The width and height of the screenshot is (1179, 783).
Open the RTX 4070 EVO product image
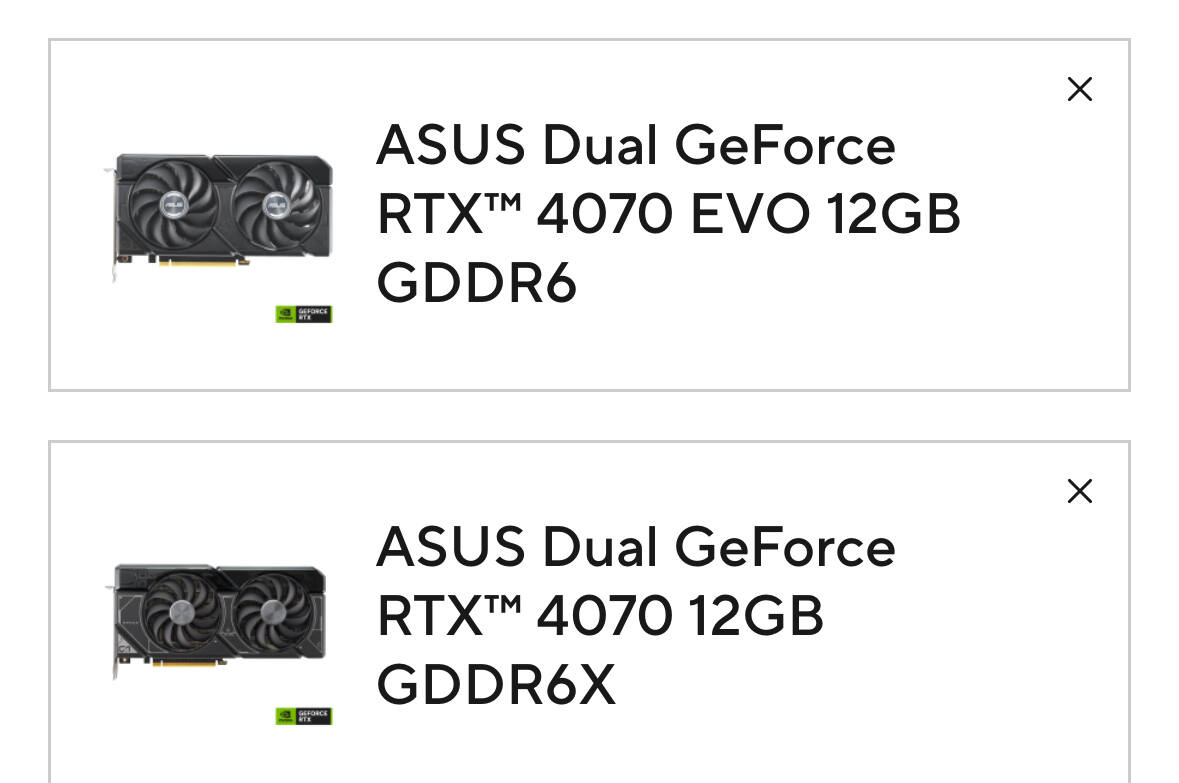tap(218, 218)
